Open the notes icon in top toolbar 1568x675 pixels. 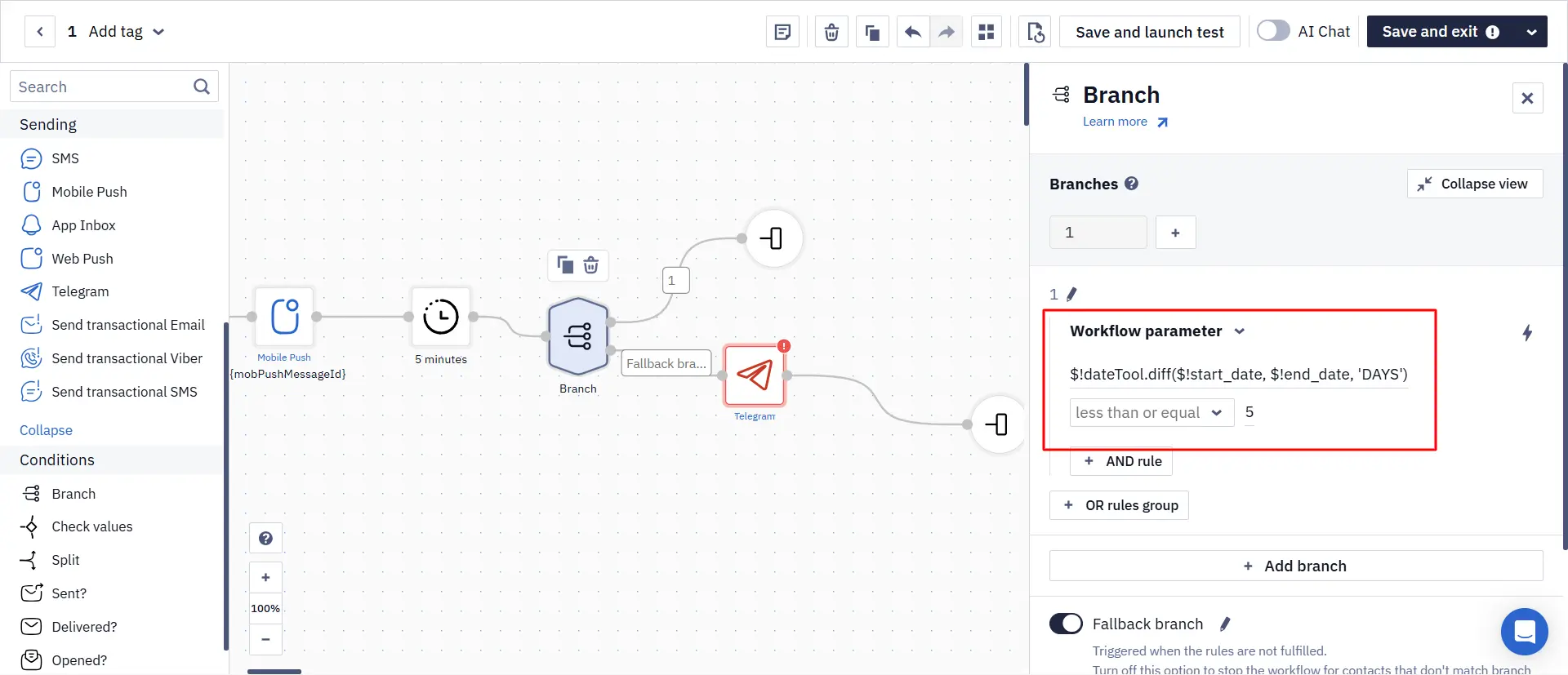782,32
